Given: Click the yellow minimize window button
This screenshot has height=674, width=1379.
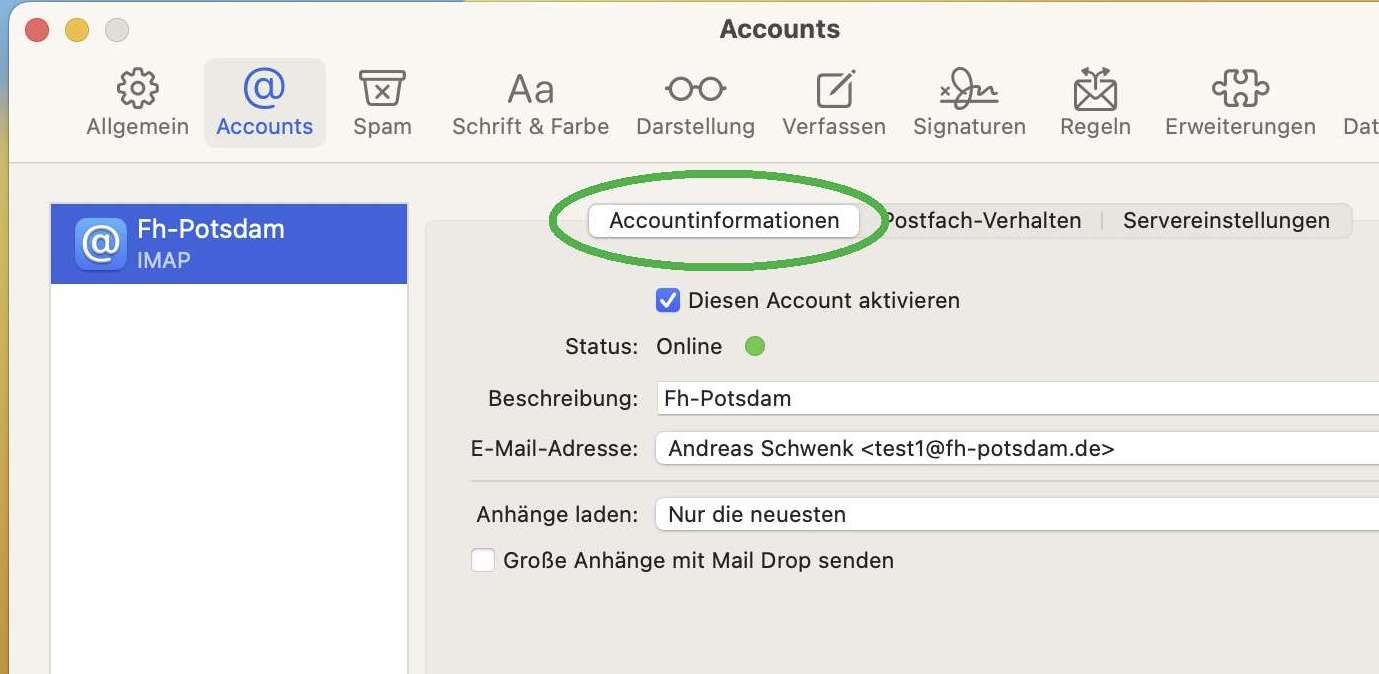Looking at the screenshot, I should (x=77, y=30).
